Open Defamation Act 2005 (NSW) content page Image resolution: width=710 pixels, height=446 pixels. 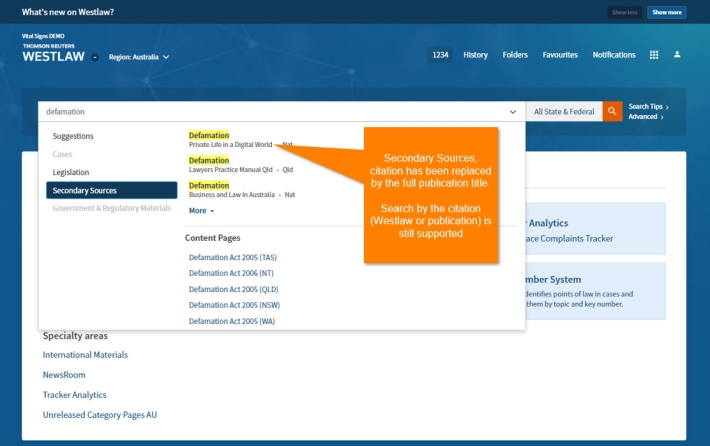tap(235, 305)
